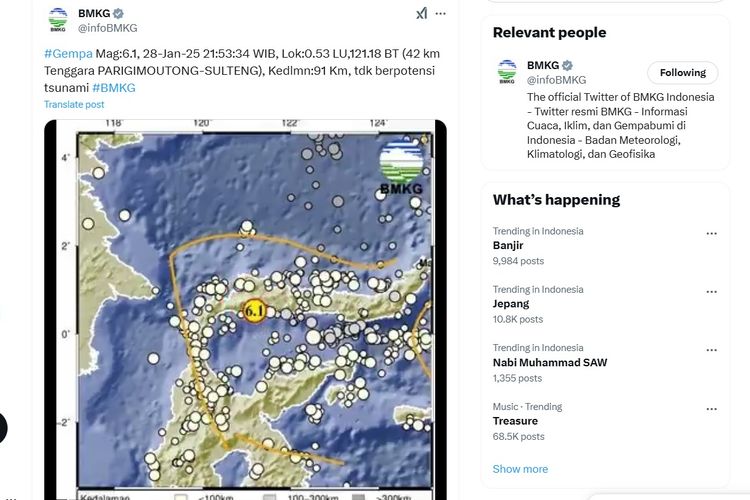Open the post's more options menu
This screenshot has height=500, width=750.
click(441, 13)
